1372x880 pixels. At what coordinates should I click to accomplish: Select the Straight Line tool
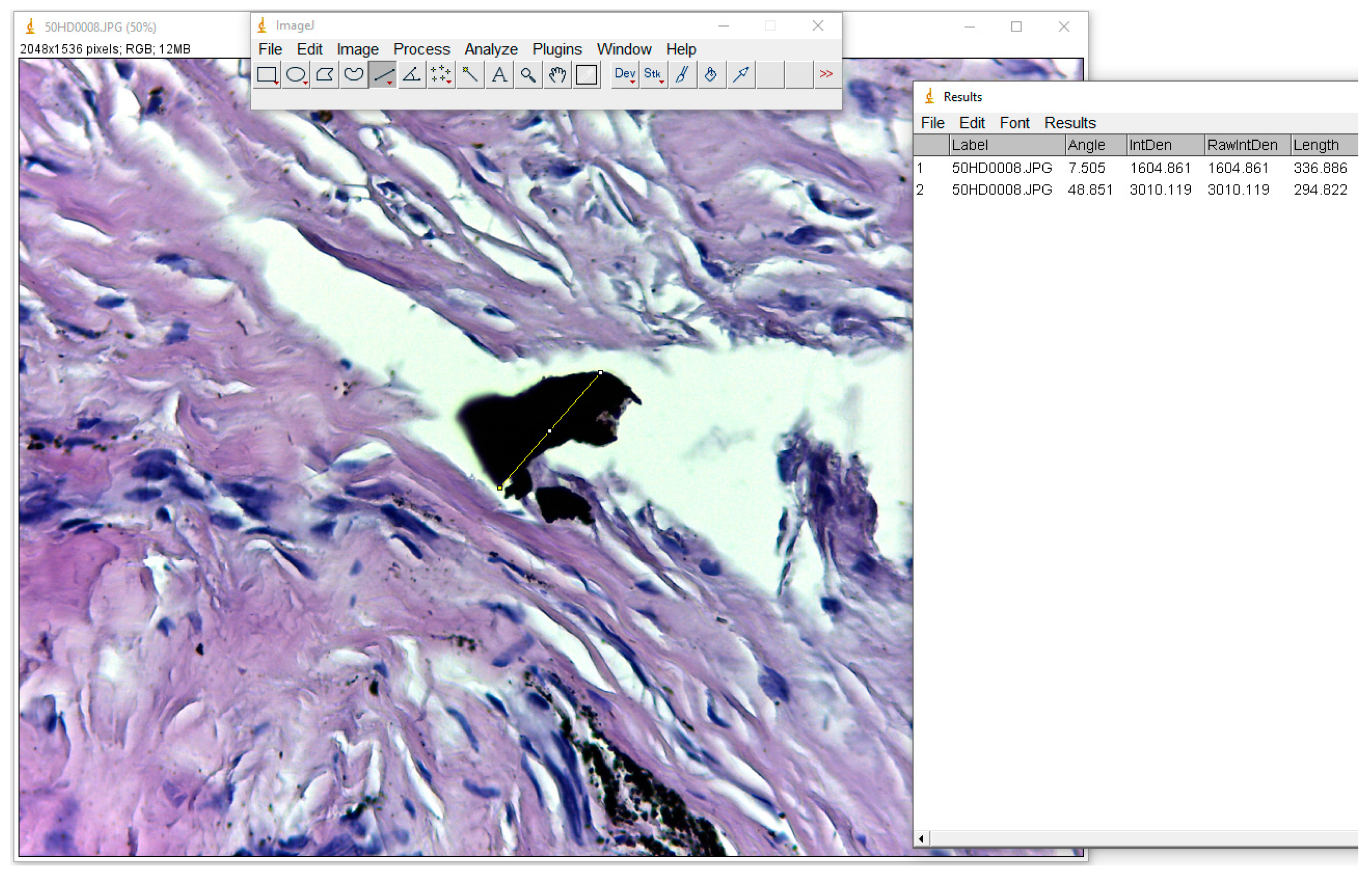(383, 75)
